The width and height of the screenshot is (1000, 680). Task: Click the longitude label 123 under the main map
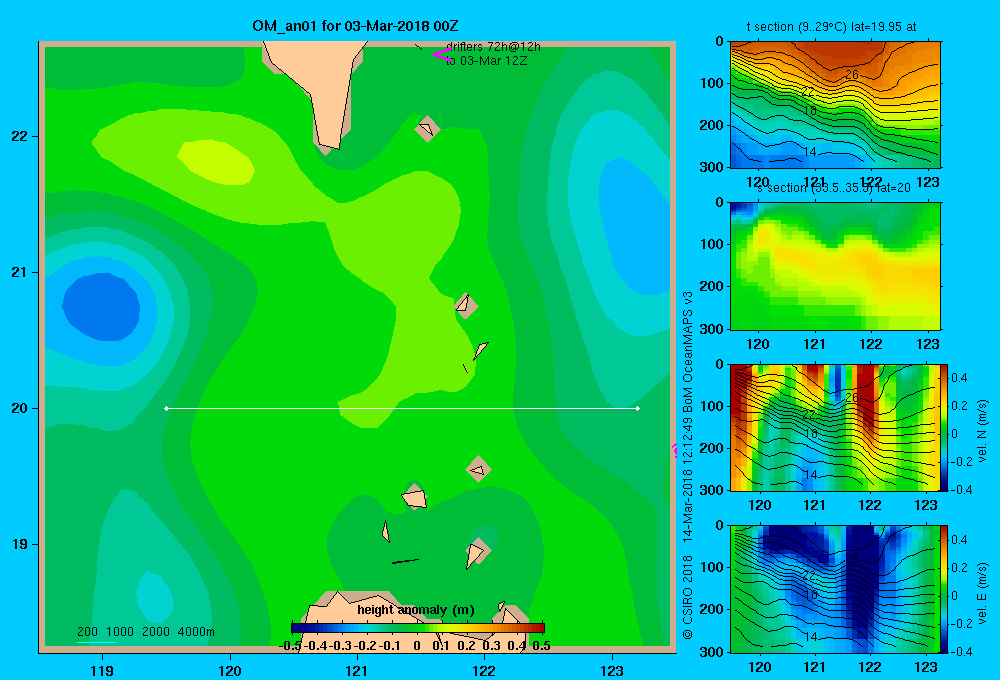point(612,670)
